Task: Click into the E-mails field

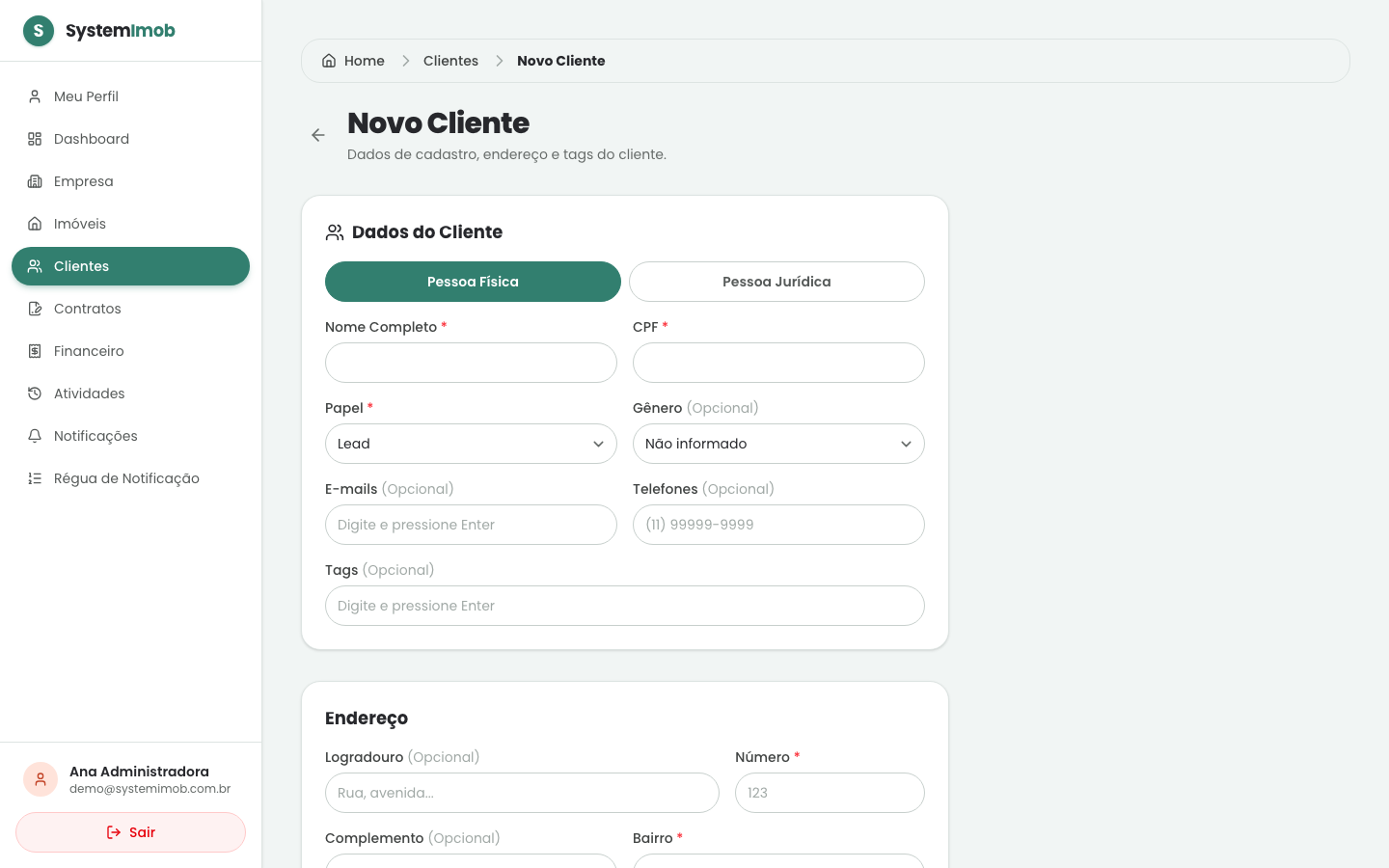Action: click(471, 525)
